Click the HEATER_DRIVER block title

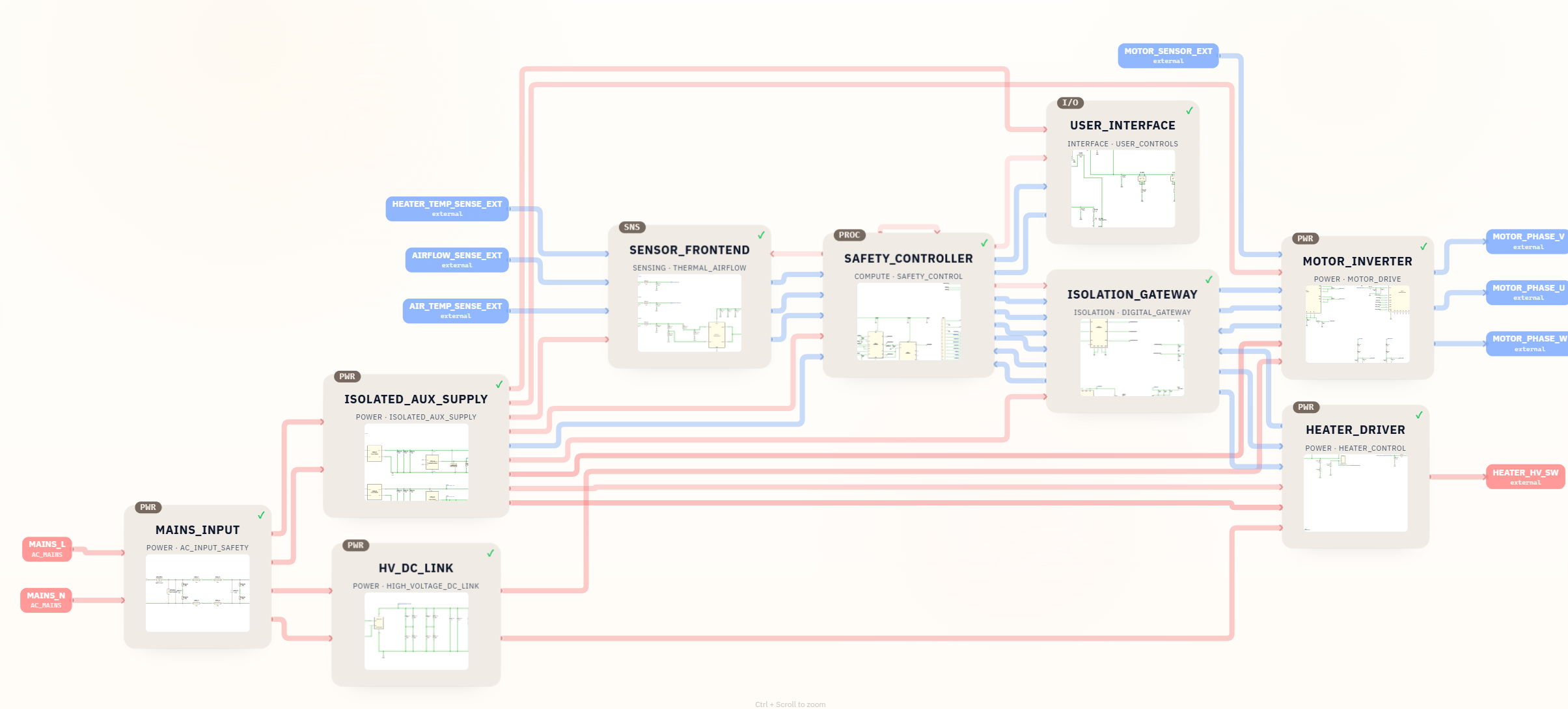(1356, 430)
